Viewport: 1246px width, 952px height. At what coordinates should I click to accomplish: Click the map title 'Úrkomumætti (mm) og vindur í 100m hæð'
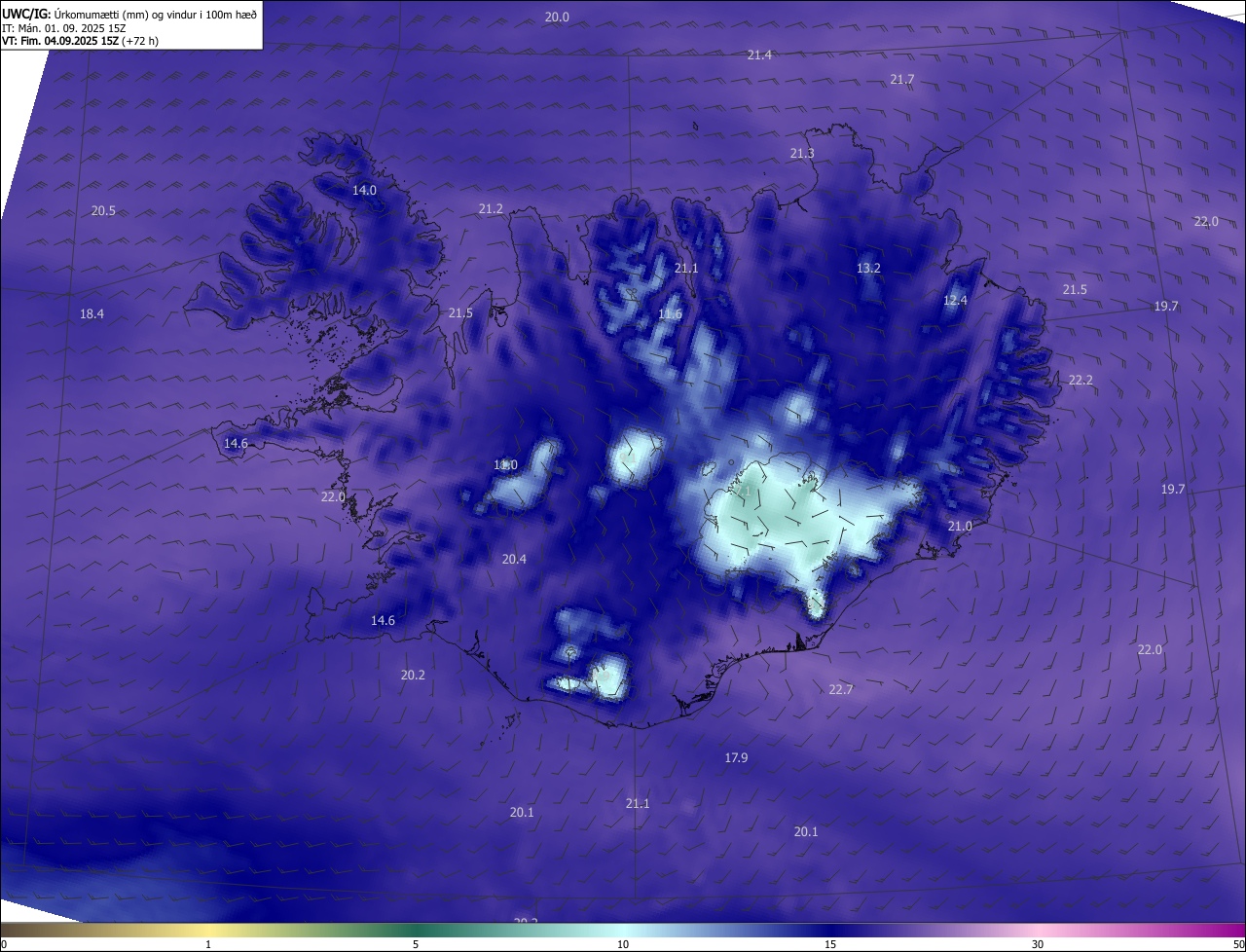tap(154, 15)
